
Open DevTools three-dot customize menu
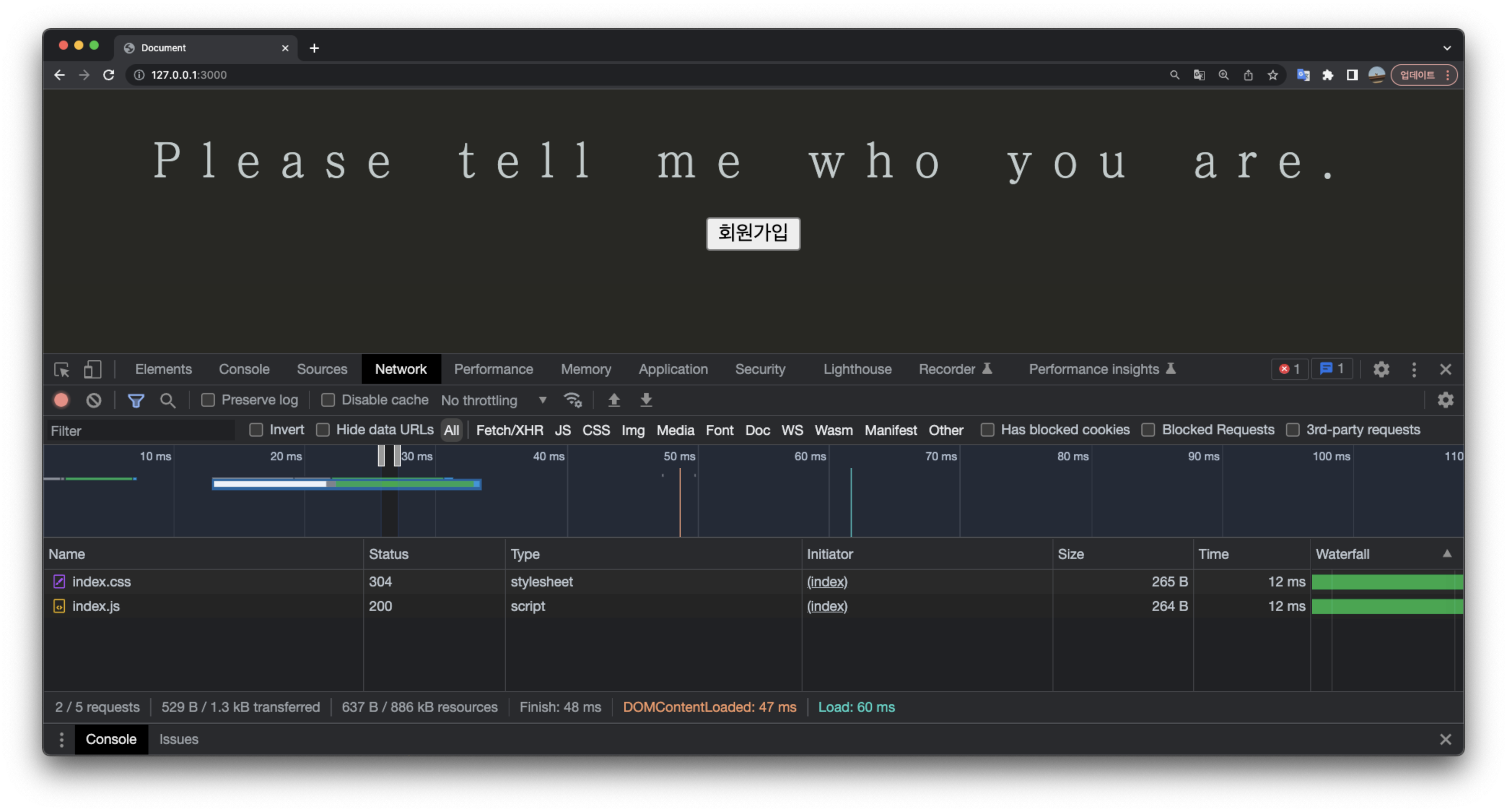tap(1413, 369)
